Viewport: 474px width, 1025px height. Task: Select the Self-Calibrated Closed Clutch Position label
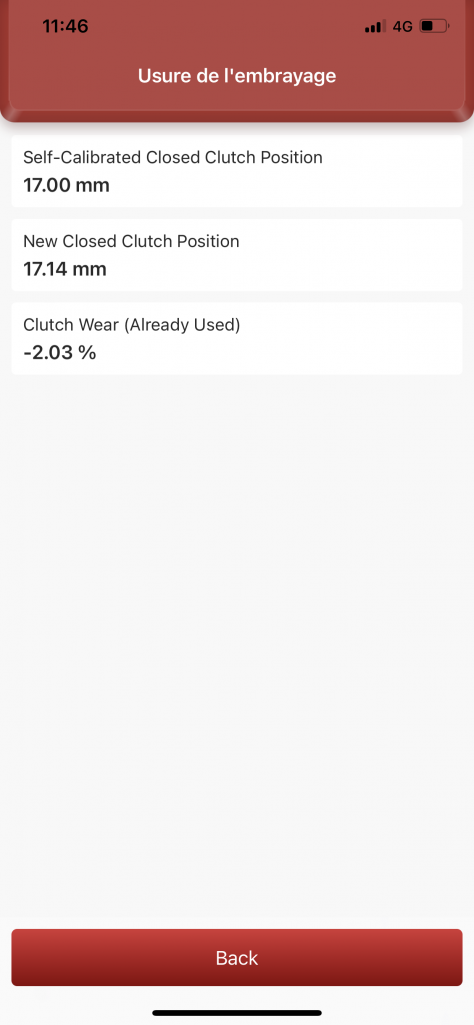[x=173, y=158]
